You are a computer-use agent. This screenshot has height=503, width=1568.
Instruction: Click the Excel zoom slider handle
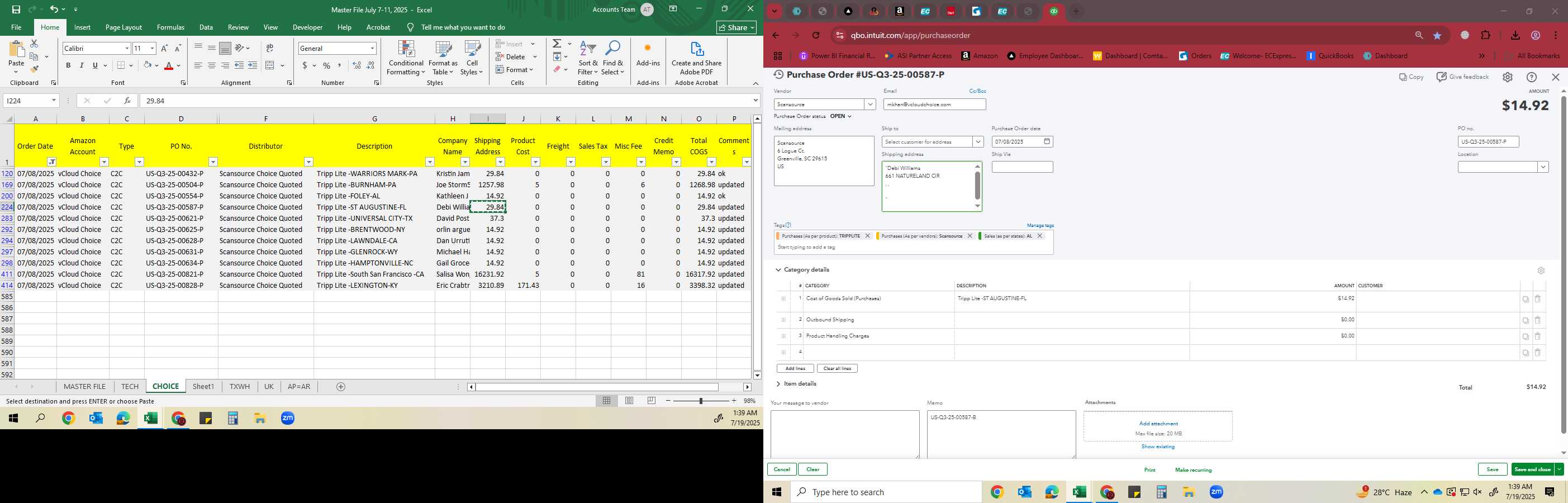[701, 401]
